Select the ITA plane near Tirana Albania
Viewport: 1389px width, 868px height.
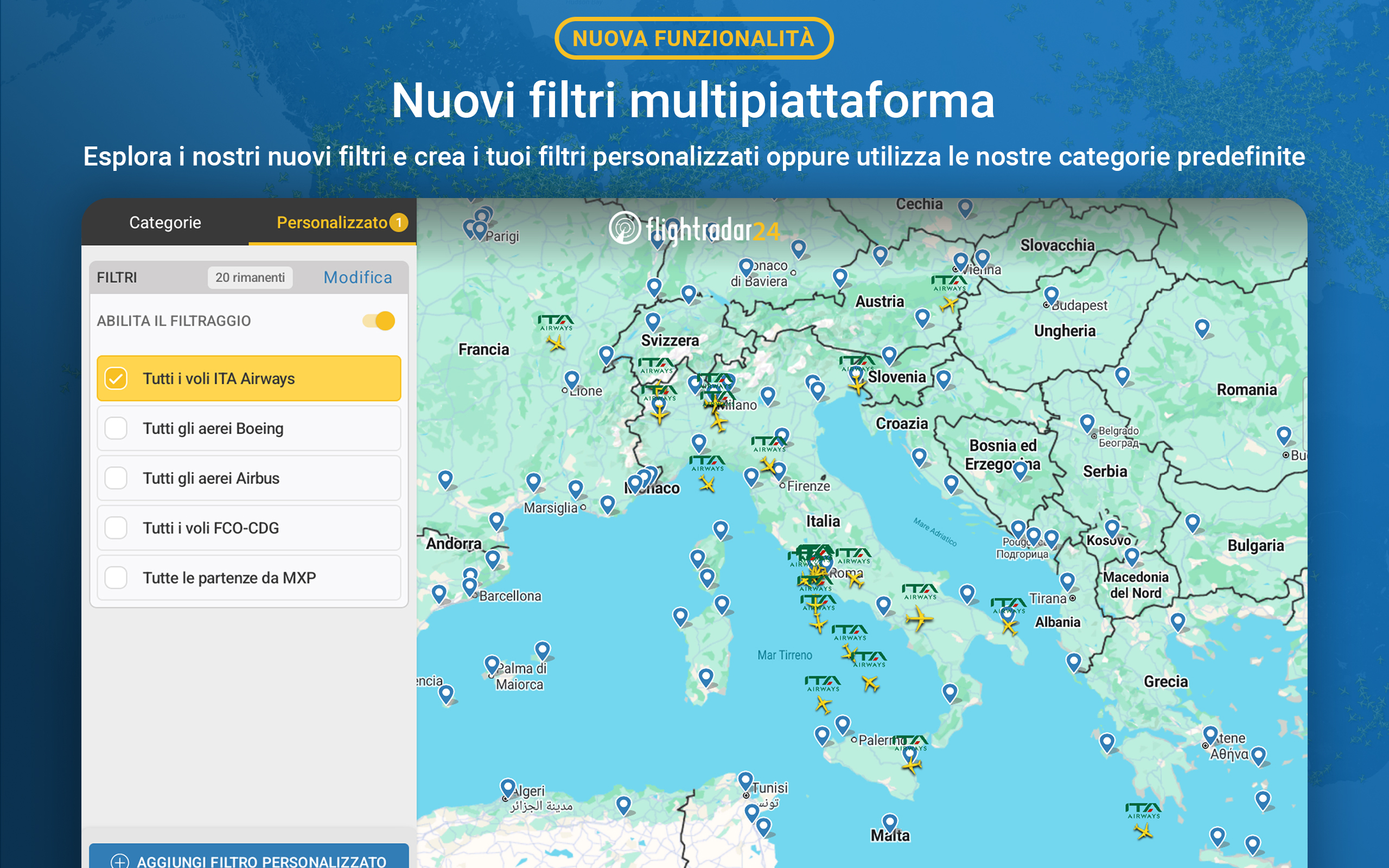(1009, 625)
